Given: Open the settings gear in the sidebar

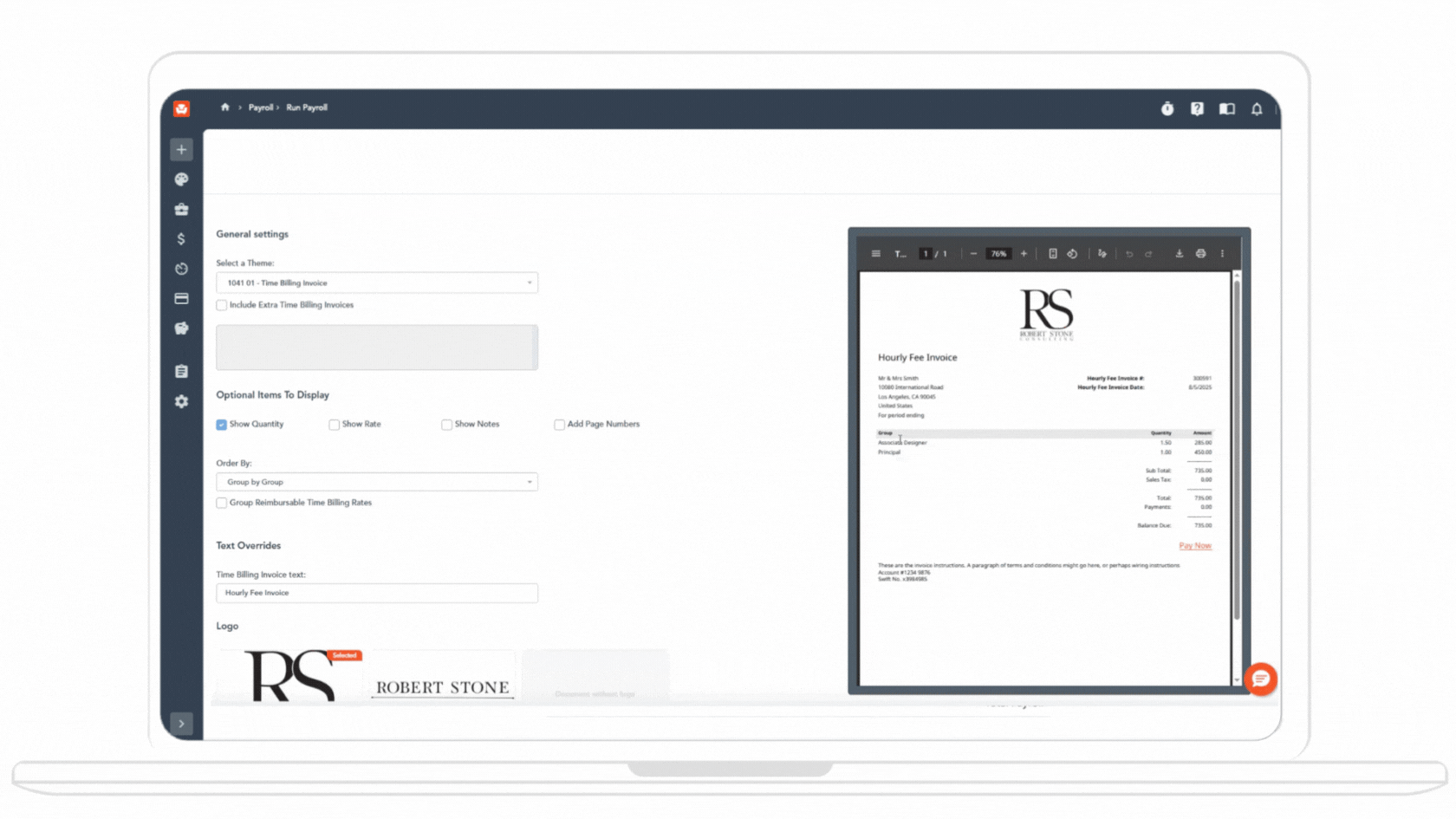Looking at the screenshot, I should coord(181,401).
